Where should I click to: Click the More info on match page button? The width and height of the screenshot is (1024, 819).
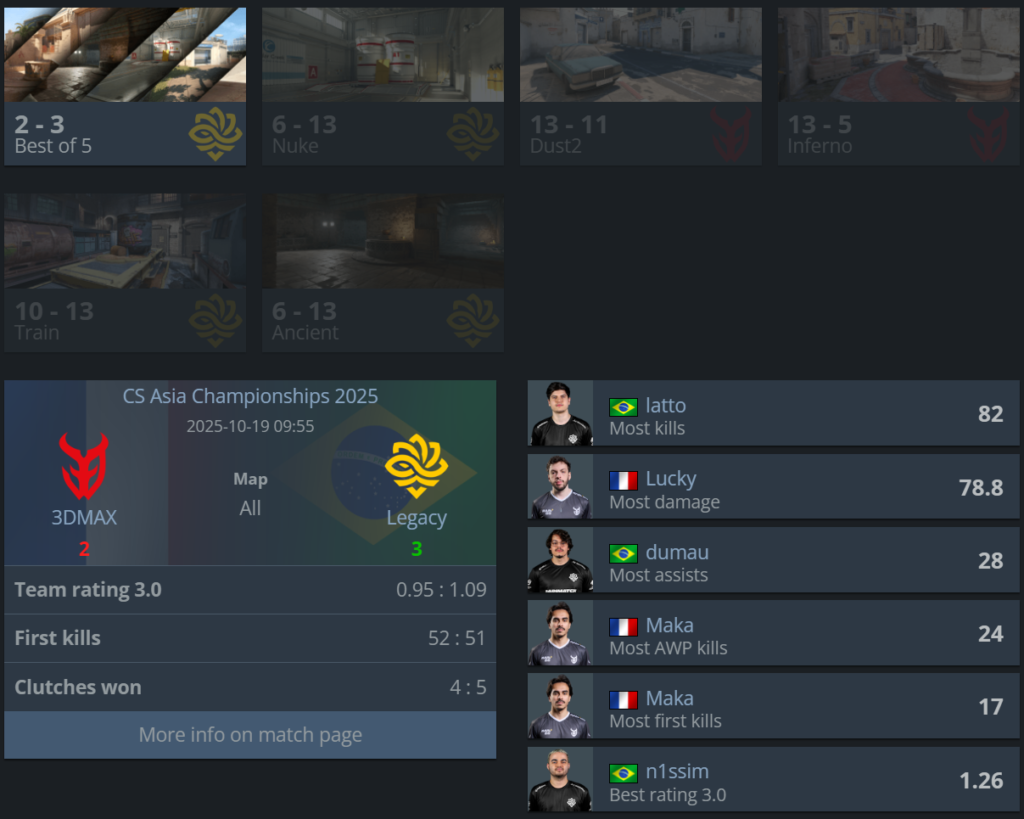250,735
